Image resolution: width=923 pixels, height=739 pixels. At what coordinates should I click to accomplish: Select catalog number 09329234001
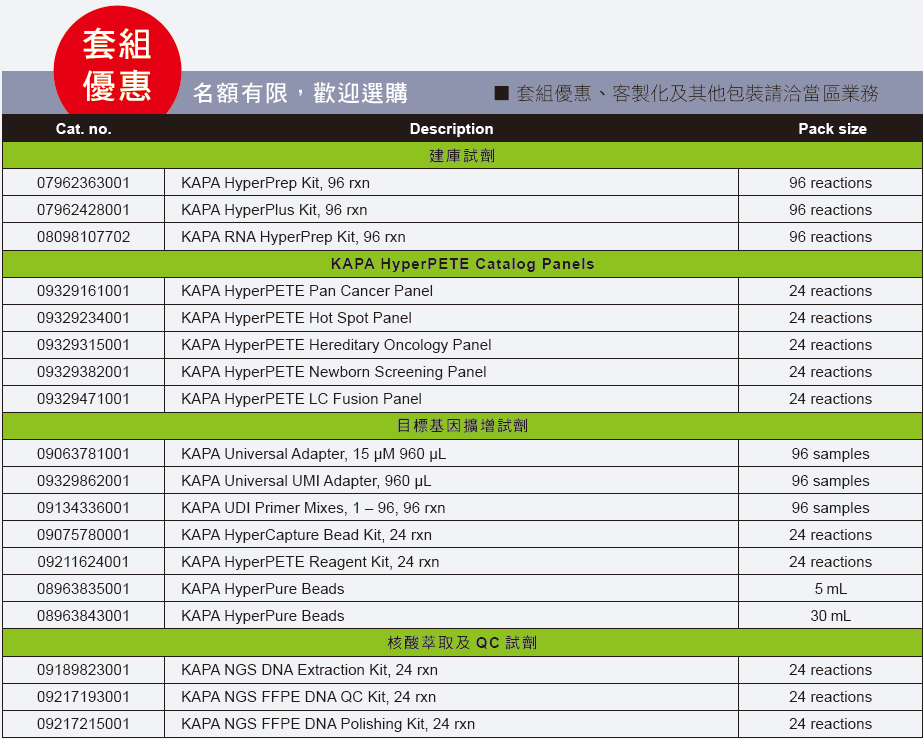pyautogui.click(x=83, y=318)
